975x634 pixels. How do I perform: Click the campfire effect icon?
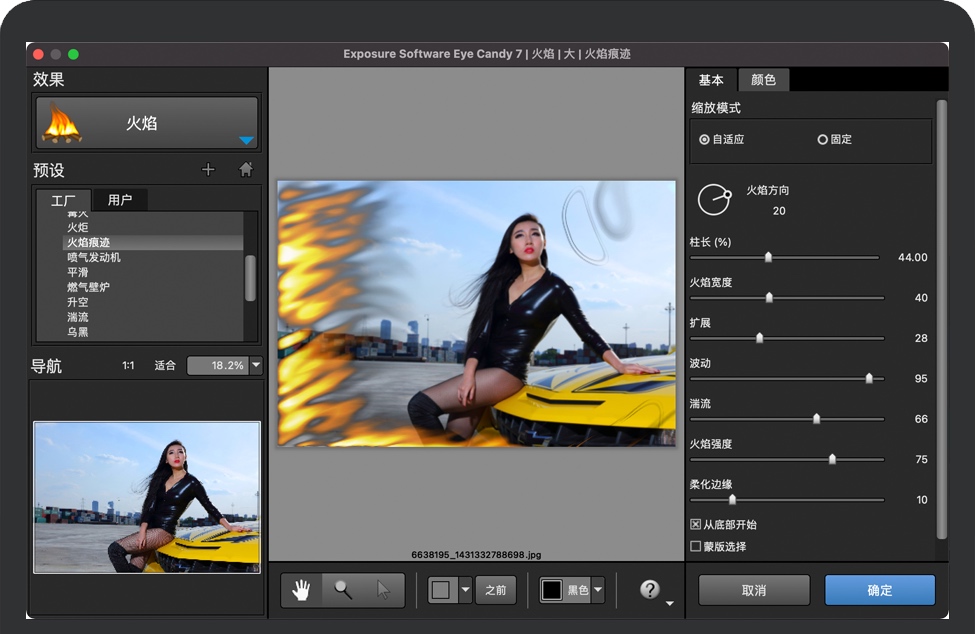click(61, 123)
